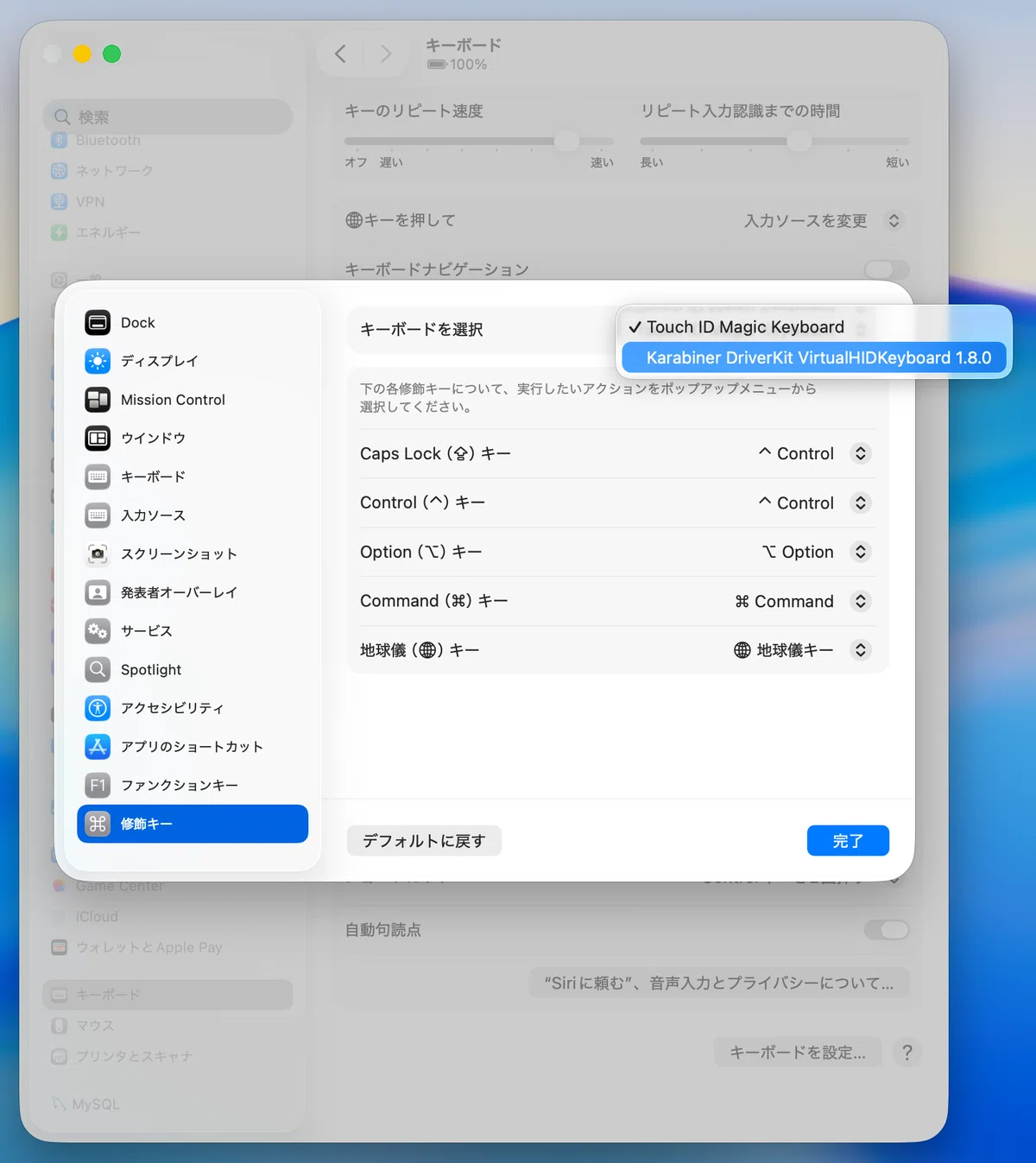Choose Karabiner DriverKit VirtualHIDKeyboard 1.8.0

tap(814, 357)
